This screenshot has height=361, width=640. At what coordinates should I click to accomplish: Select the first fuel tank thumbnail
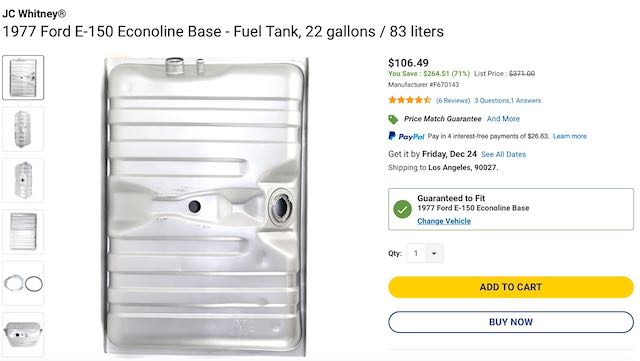coord(23,78)
